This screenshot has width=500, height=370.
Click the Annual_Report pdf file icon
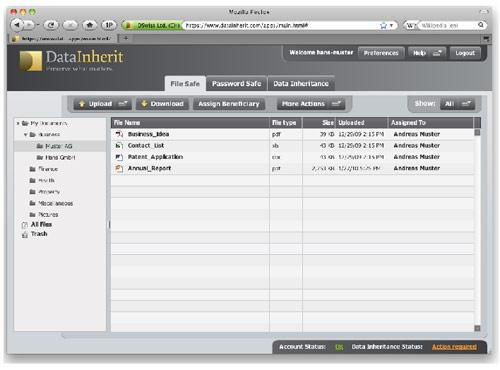(x=119, y=168)
